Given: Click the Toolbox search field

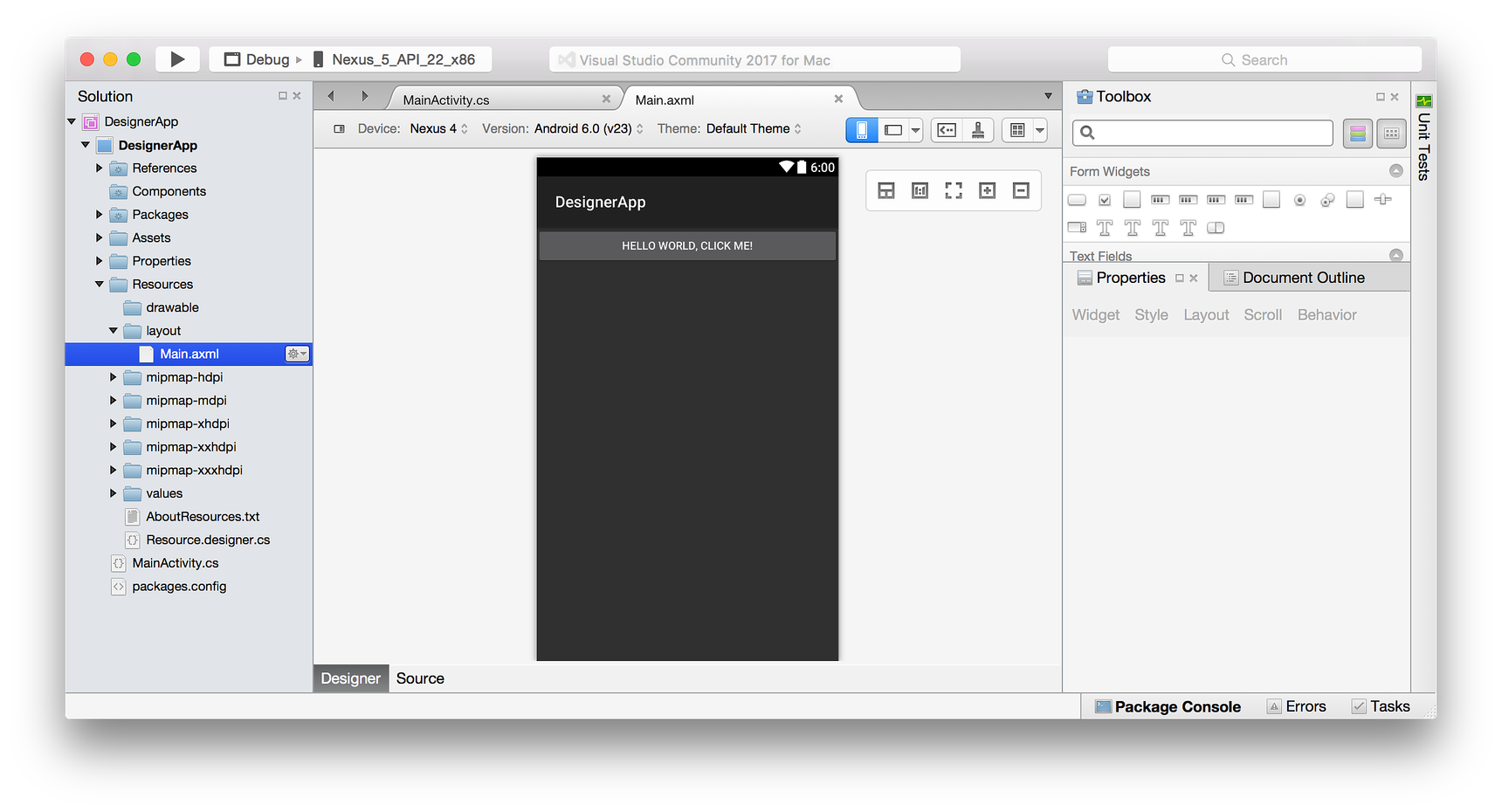Looking at the screenshot, I should (1202, 133).
